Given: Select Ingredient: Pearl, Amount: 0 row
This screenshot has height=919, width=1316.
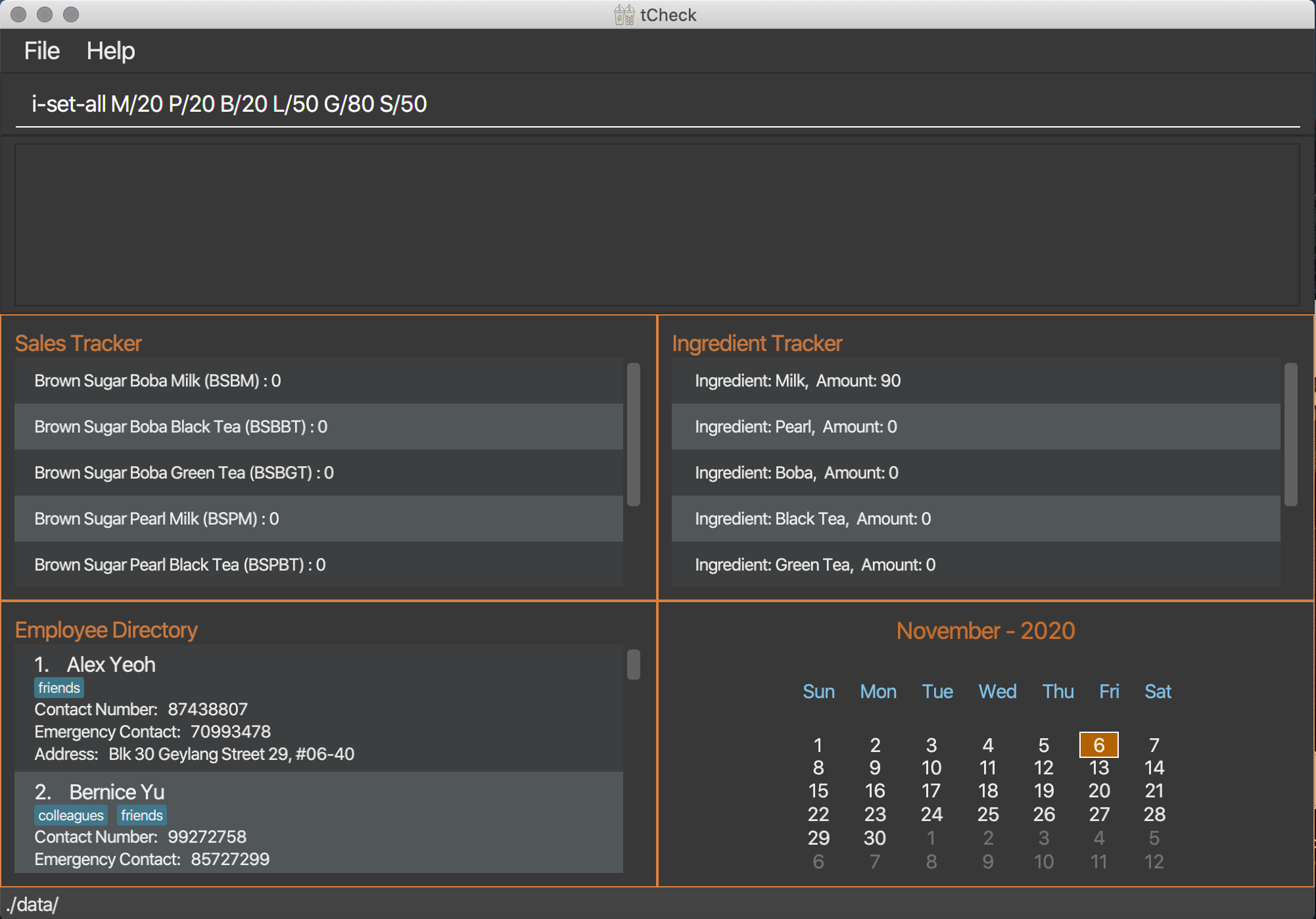Looking at the screenshot, I should click(x=976, y=427).
